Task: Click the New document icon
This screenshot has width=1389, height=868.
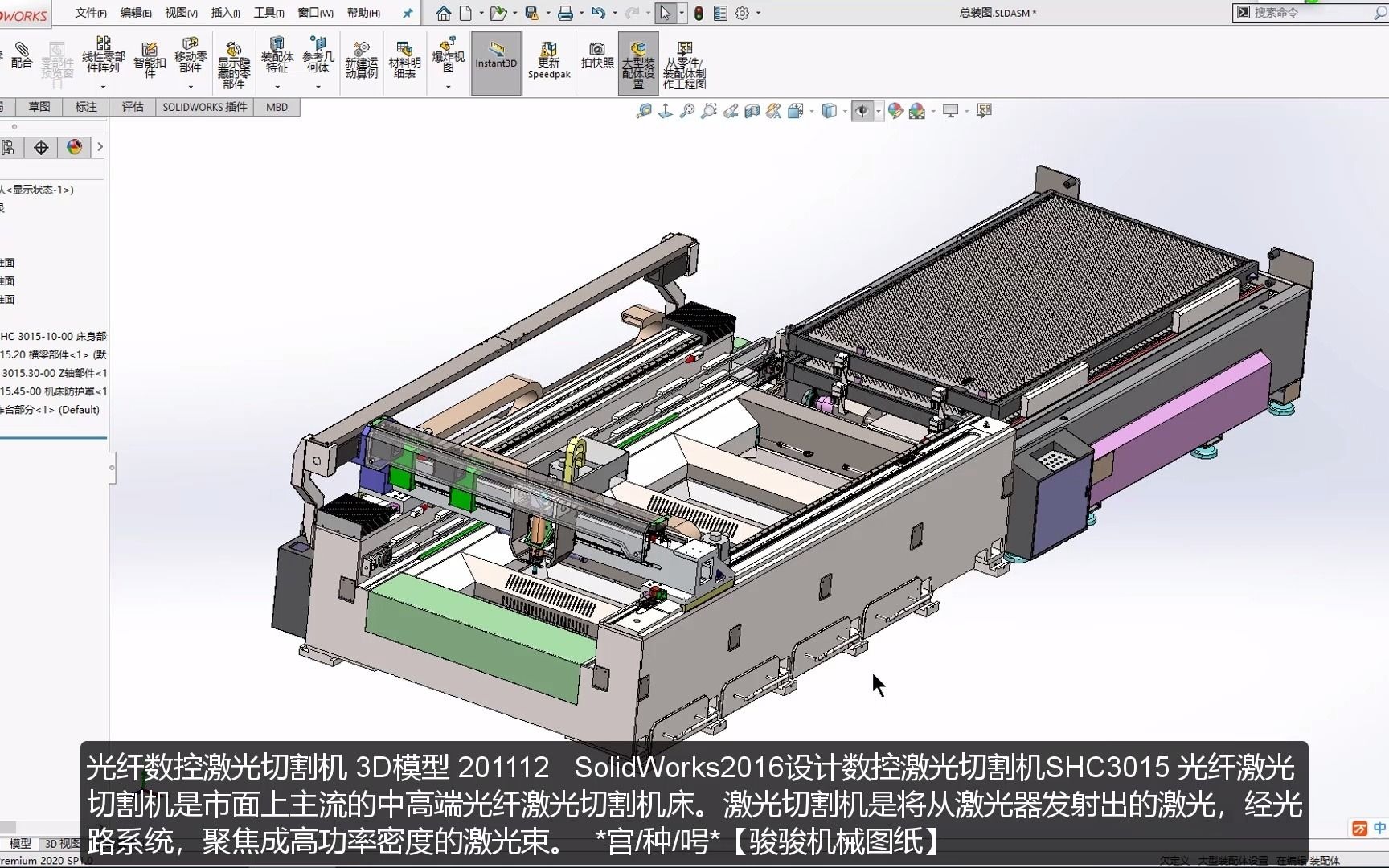Action: [465, 13]
